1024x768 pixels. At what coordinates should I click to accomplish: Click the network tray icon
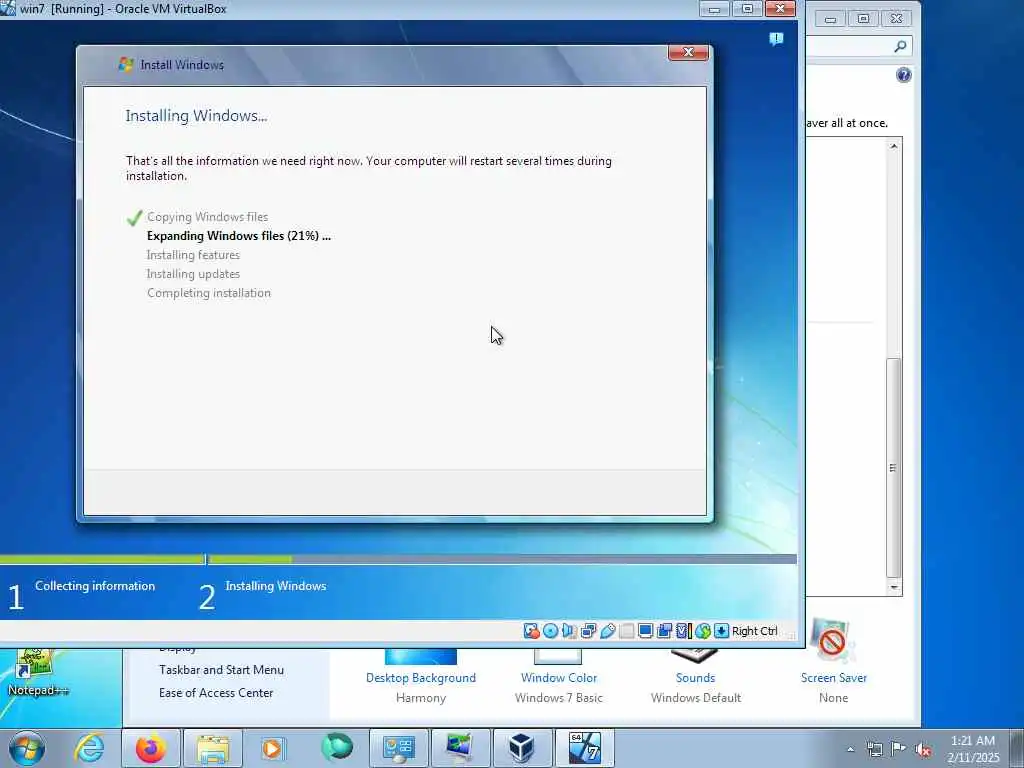[874, 749]
